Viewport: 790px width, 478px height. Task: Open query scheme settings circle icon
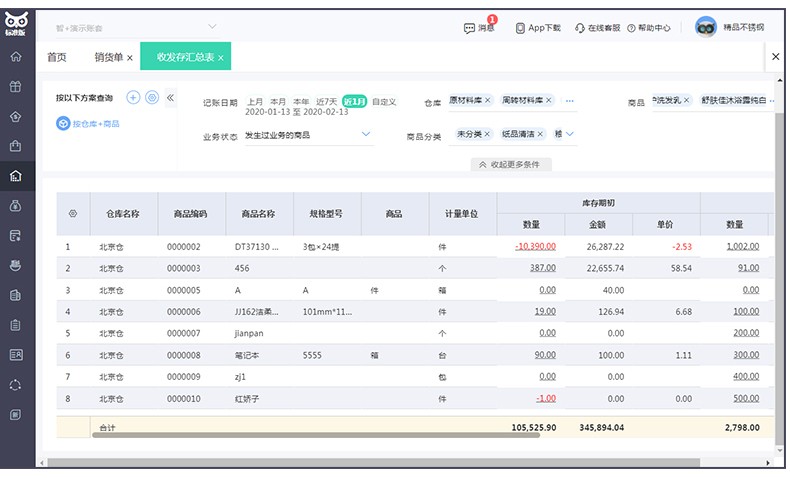tap(152, 97)
